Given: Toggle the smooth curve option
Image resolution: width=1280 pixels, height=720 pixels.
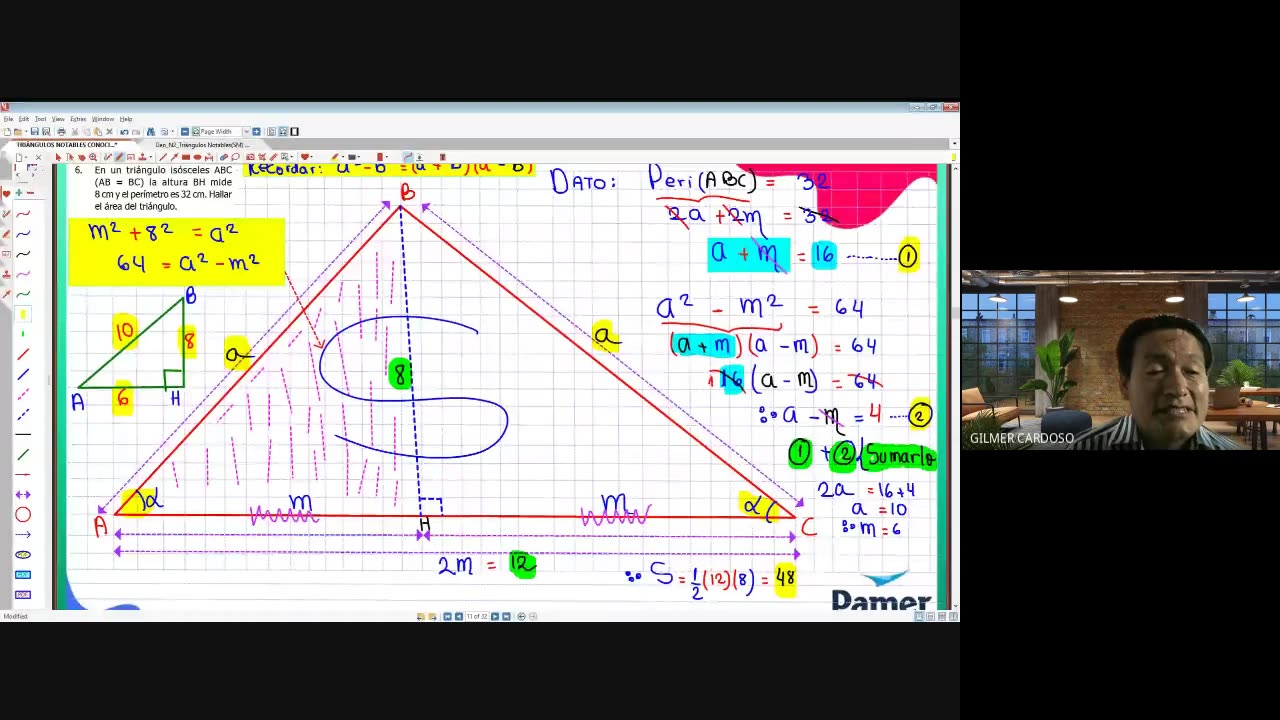Looking at the screenshot, I should 407,157.
